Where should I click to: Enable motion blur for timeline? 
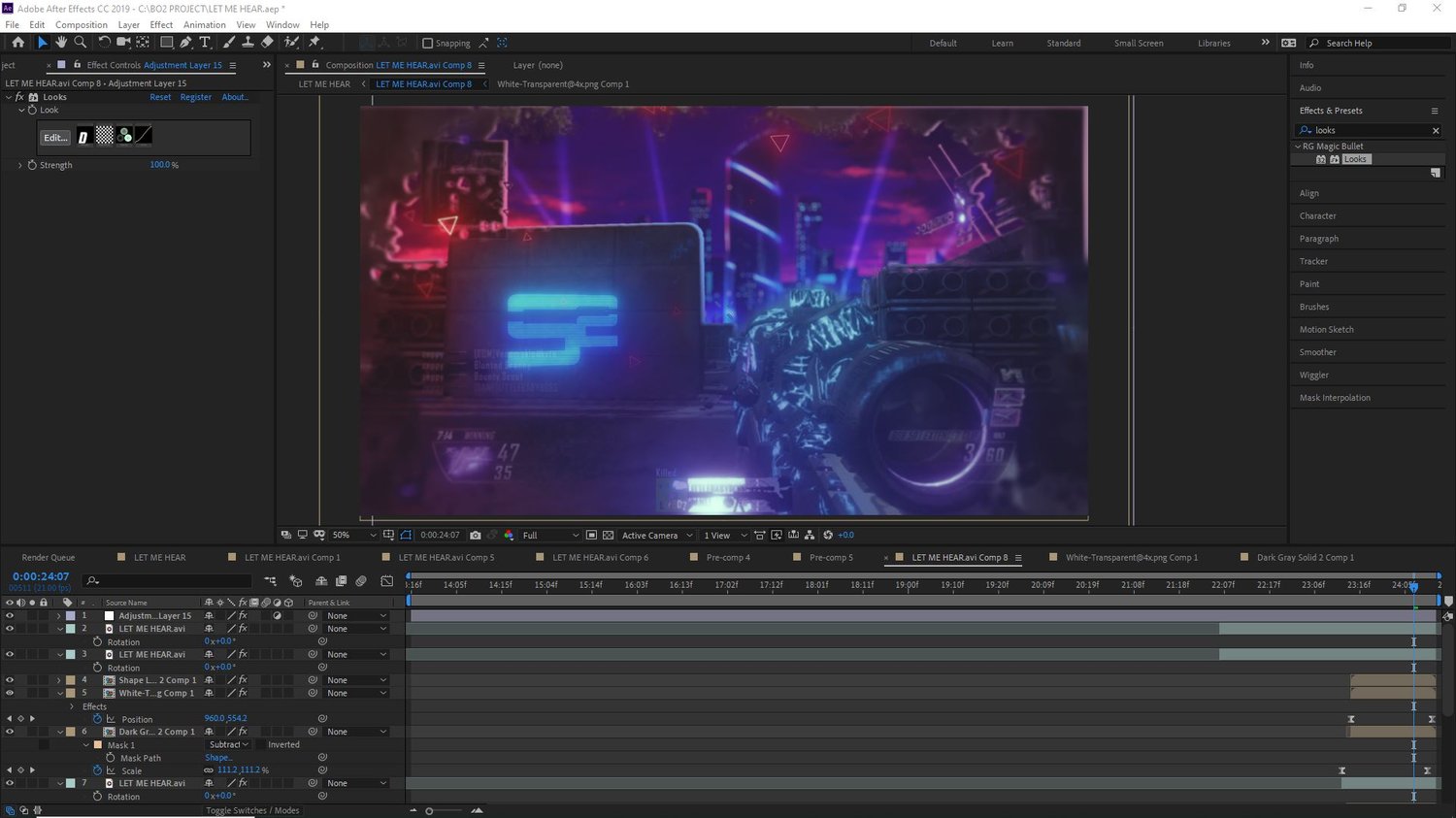pyautogui.click(x=361, y=581)
